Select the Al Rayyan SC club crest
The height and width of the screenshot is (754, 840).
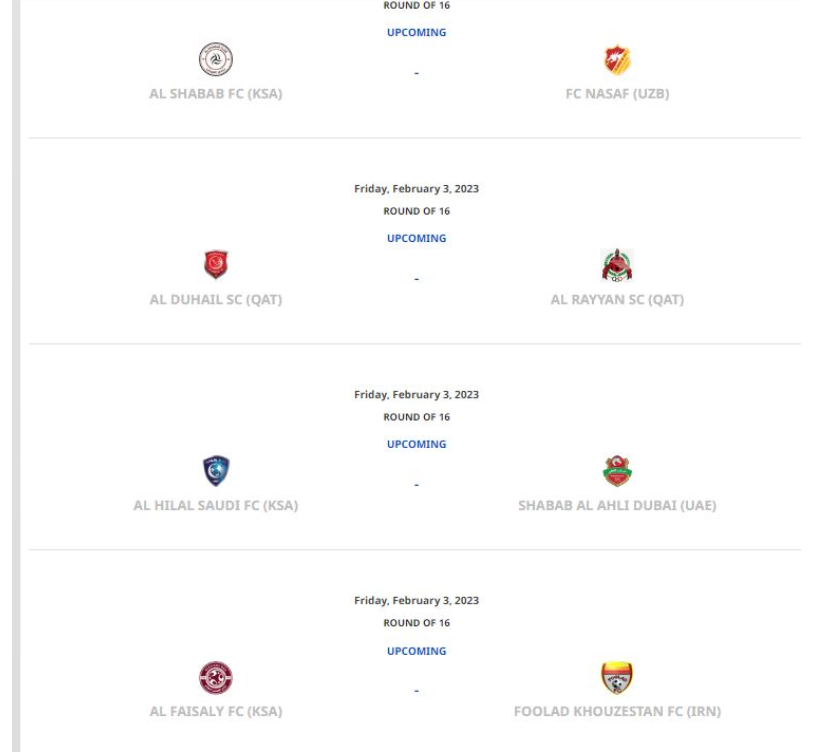coord(617,265)
